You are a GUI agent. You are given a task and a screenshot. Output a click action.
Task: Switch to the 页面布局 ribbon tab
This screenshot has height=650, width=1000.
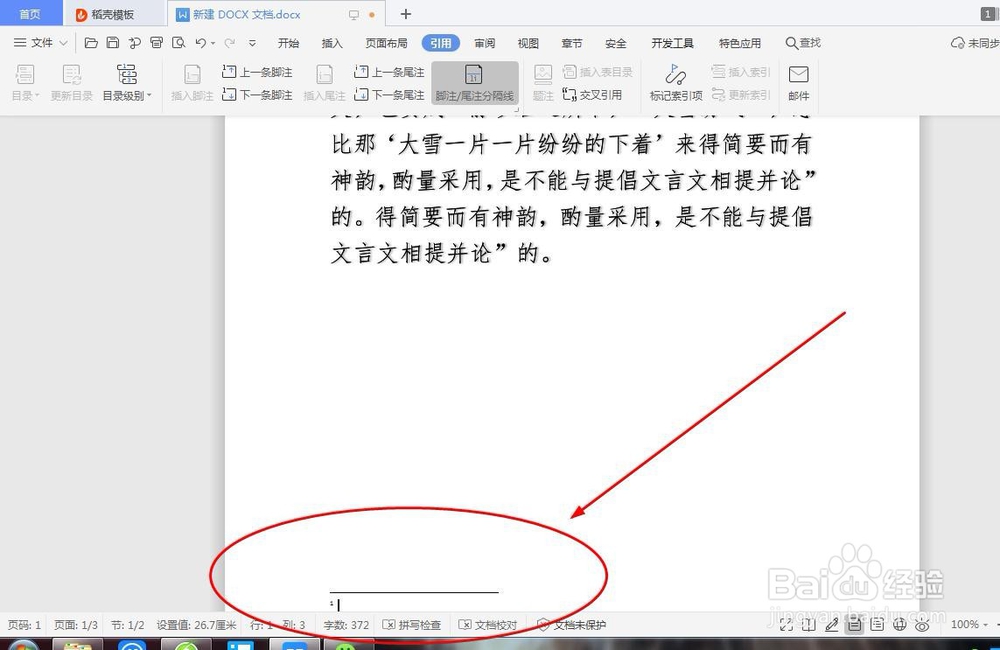point(387,43)
